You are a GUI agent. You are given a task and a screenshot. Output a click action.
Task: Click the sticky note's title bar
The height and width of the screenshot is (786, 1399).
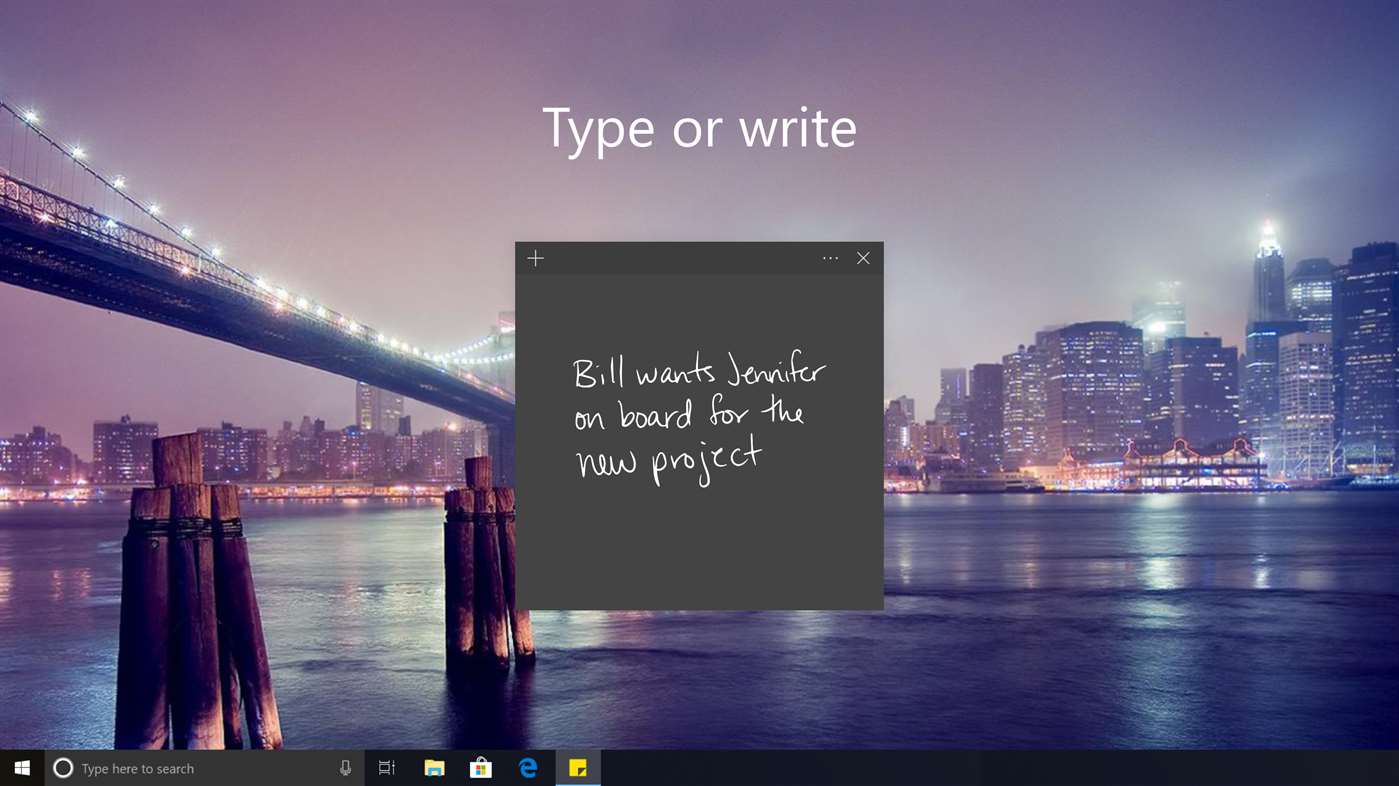tap(680, 259)
